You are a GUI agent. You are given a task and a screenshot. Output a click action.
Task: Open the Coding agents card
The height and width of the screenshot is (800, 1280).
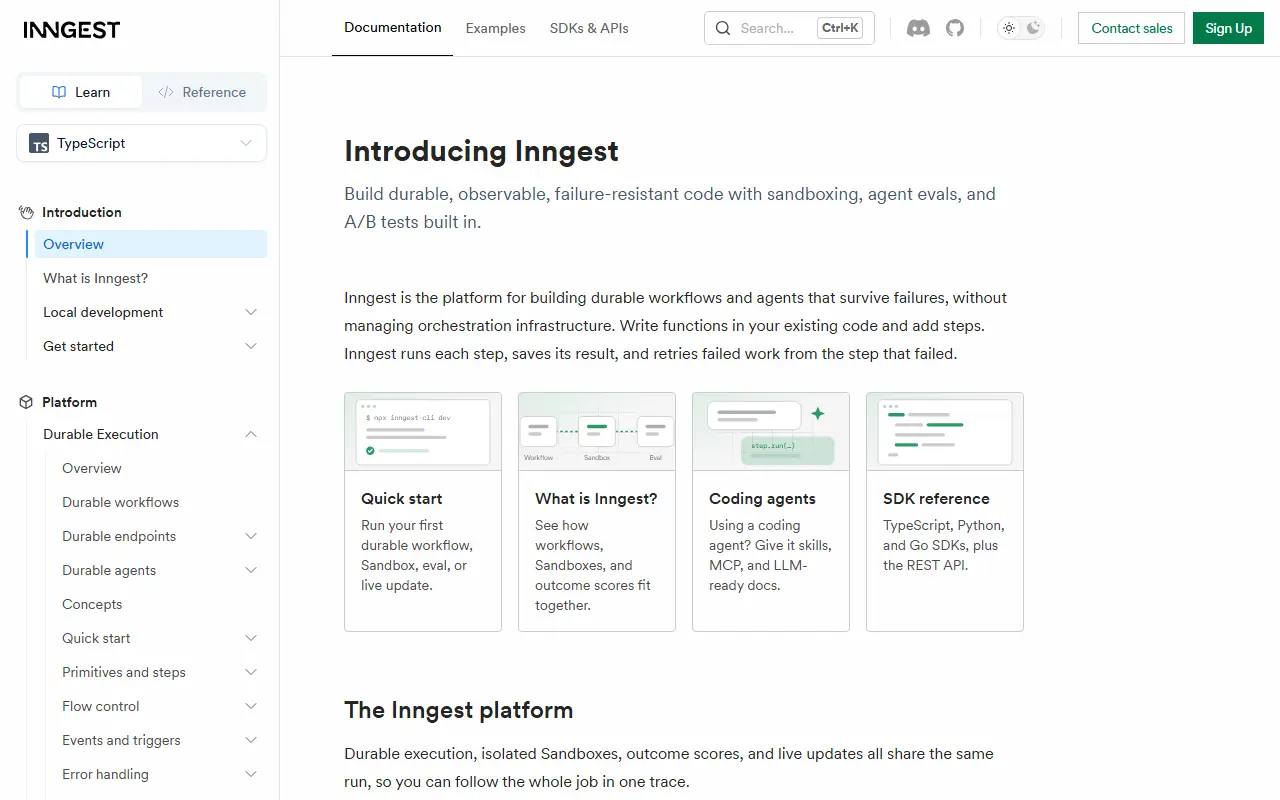tap(771, 512)
